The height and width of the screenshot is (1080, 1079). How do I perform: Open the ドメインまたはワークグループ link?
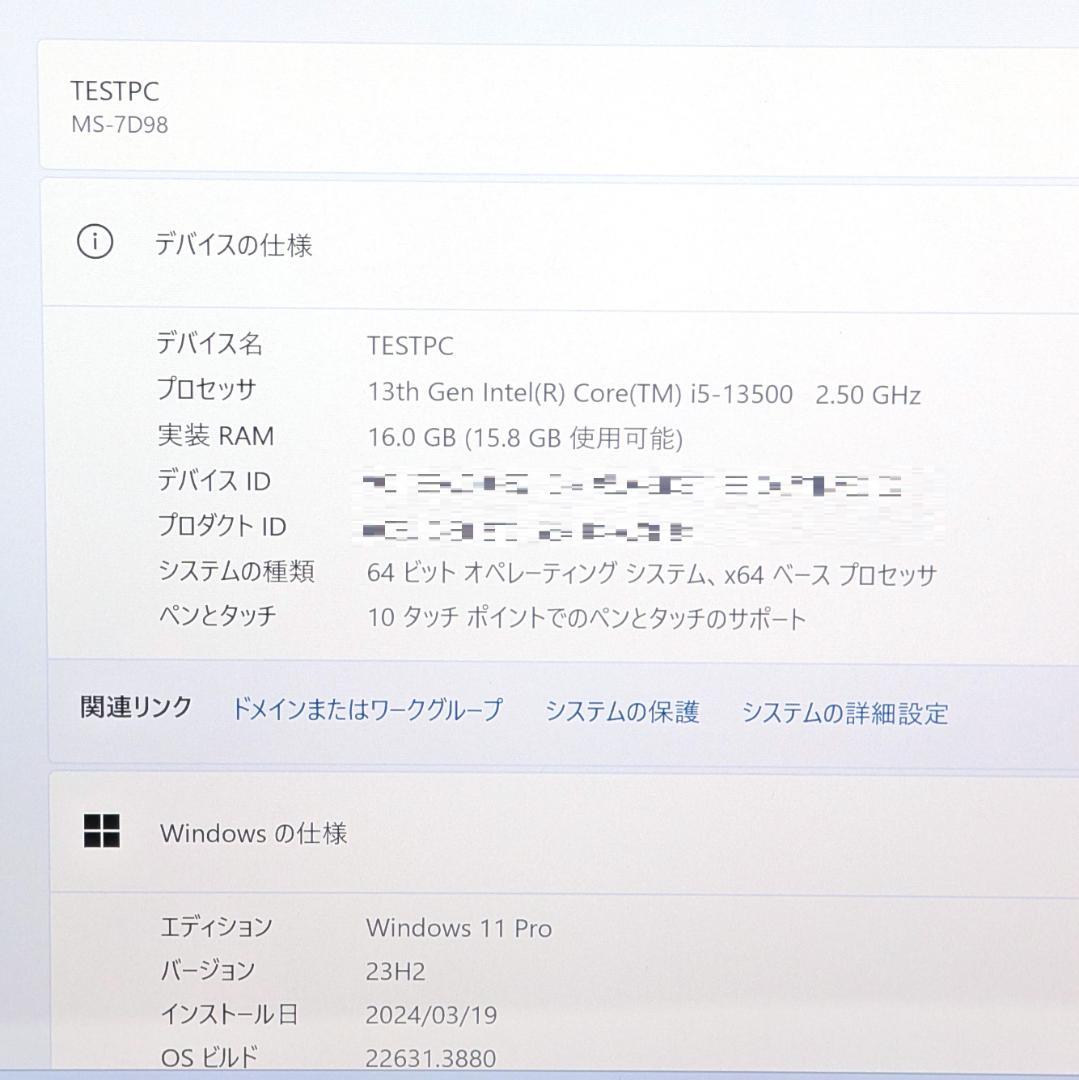[x=368, y=709]
